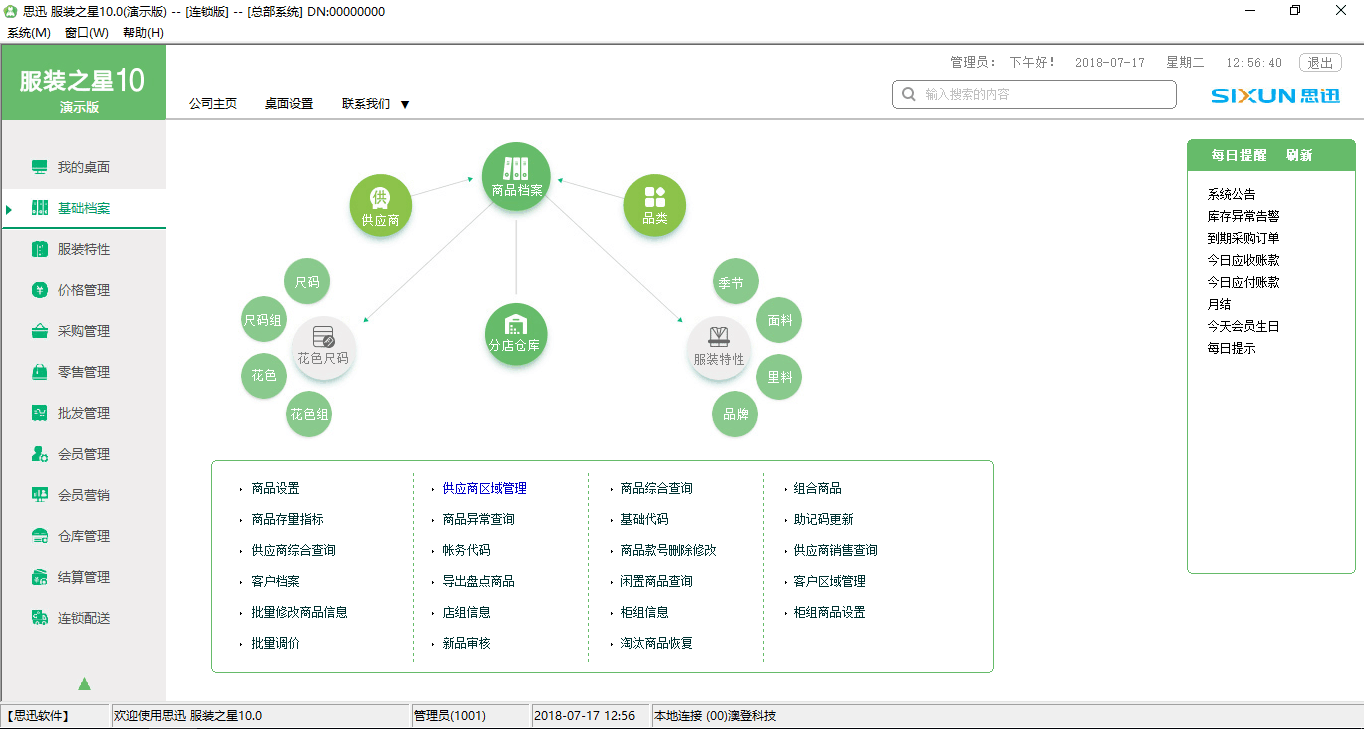
Task: Click the 服装特性 circle icon in diagram
Action: pyautogui.click(x=719, y=348)
